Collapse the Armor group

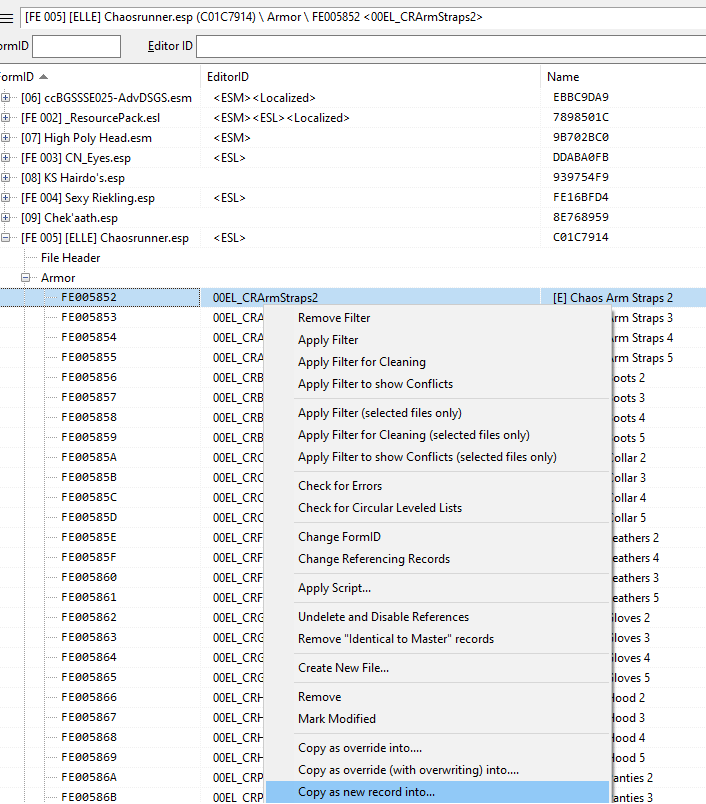click(x=26, y=277)
